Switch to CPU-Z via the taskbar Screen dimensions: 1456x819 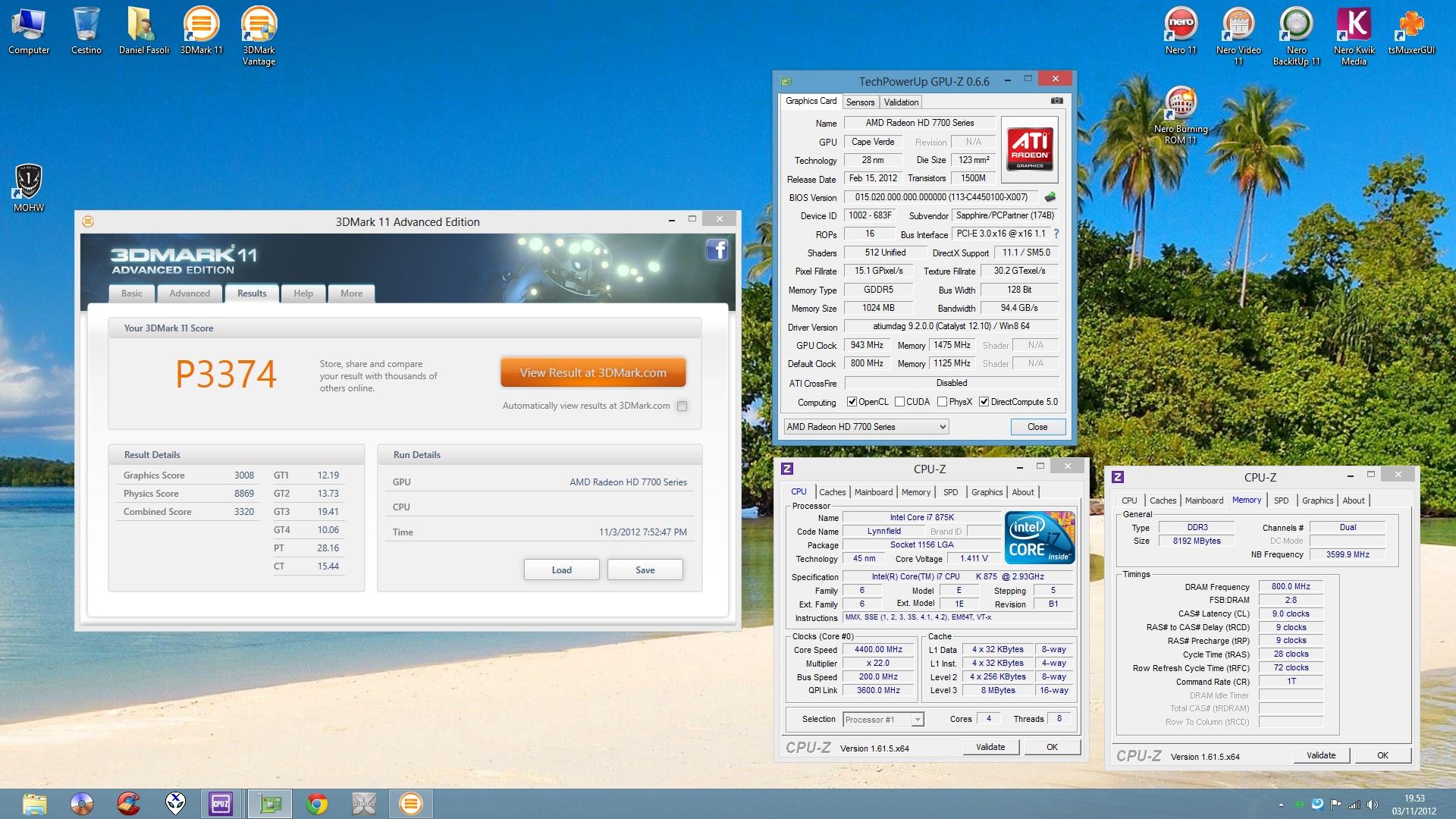[222, 804]
